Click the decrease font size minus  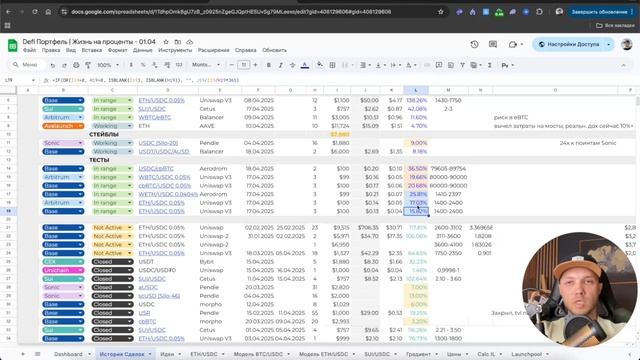[x=231, y=65]
